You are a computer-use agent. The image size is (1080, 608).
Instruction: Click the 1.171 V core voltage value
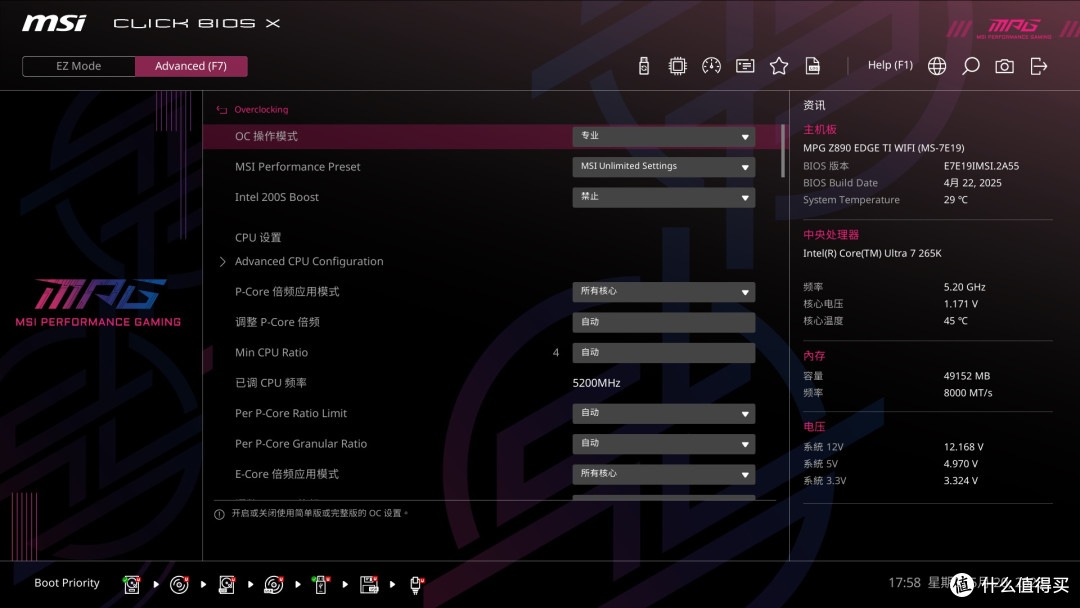click(x=961, y=304)
